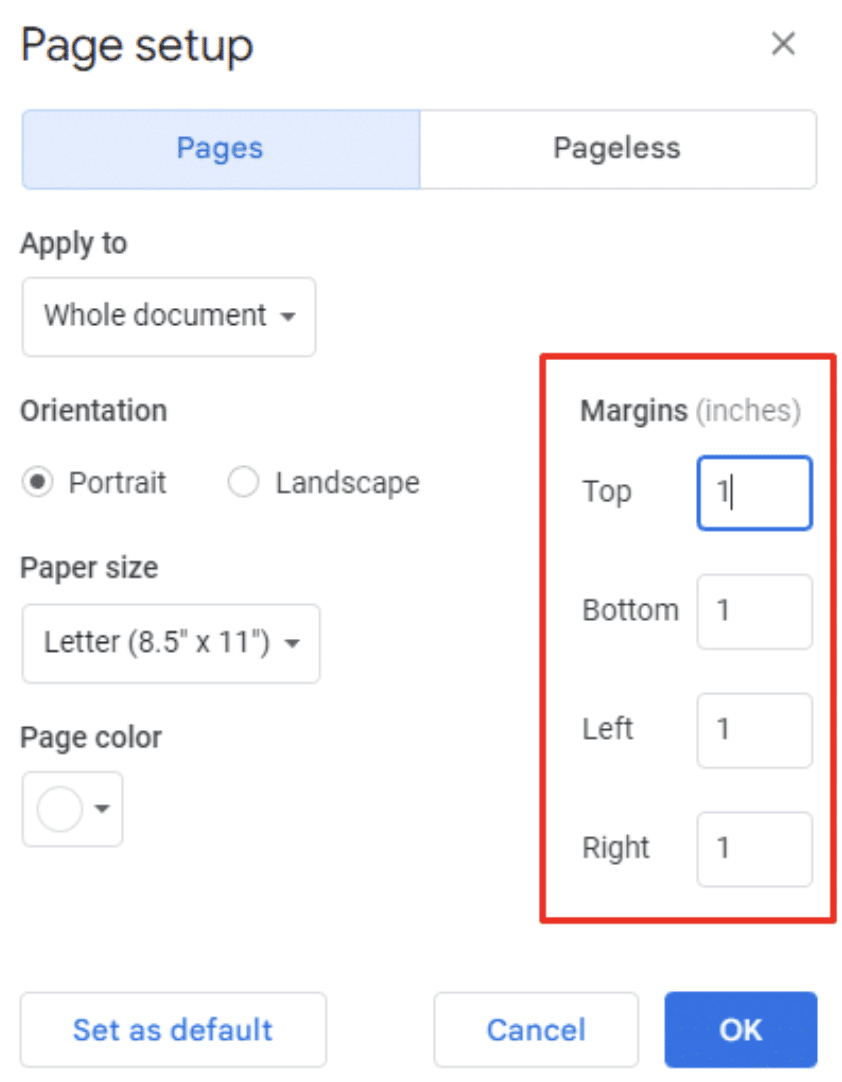Close the Page setup dialog
Image resolution: width=842 pixels, height=1082 pixels.
click(784, 44)
